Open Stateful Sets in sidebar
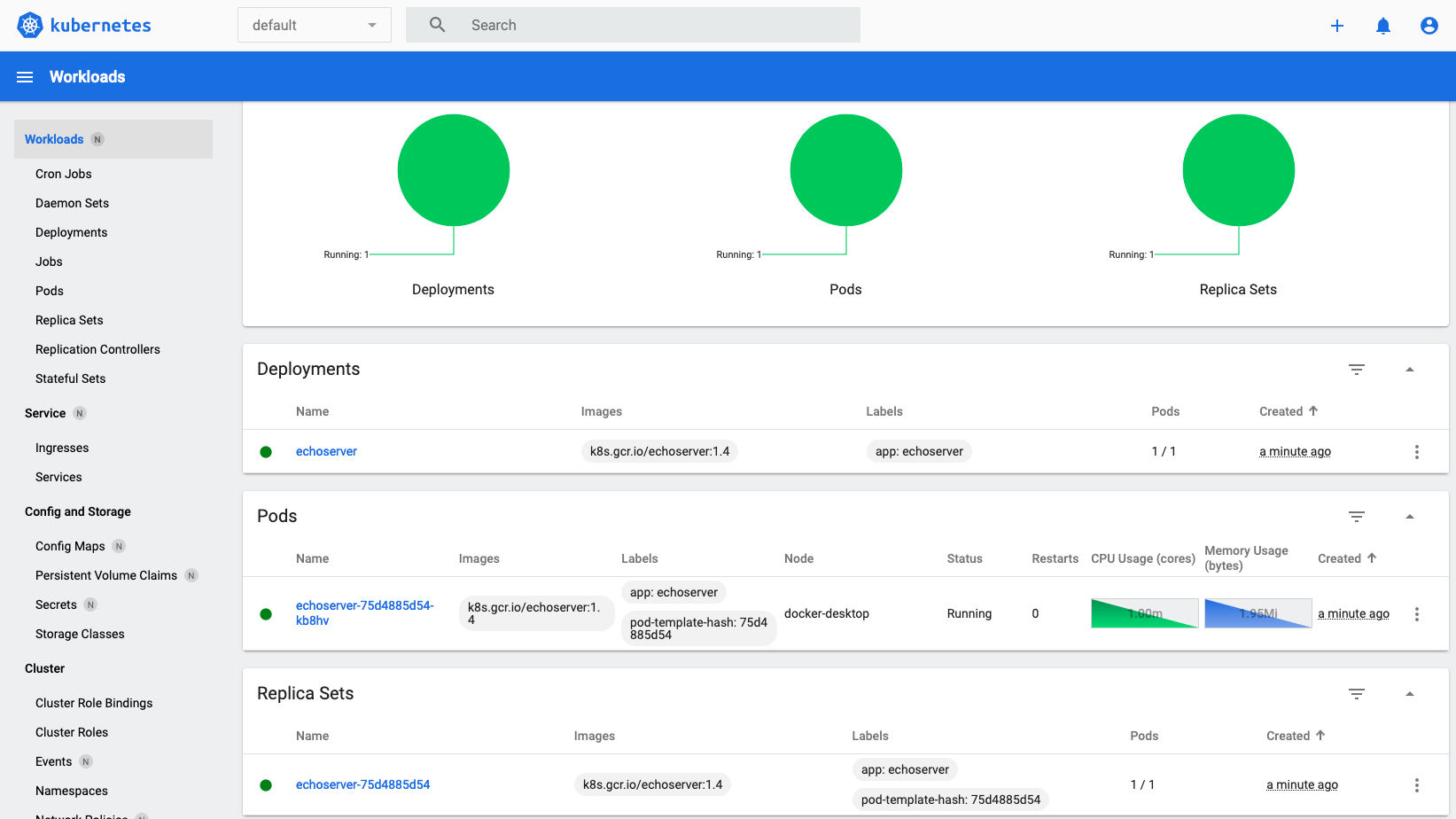The image size is (1456, 819). pos(71,378)
